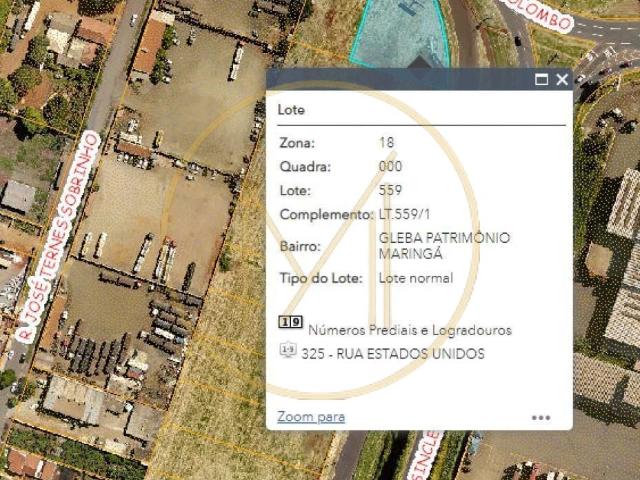Click the Lote popup title

tap(291, 110)
